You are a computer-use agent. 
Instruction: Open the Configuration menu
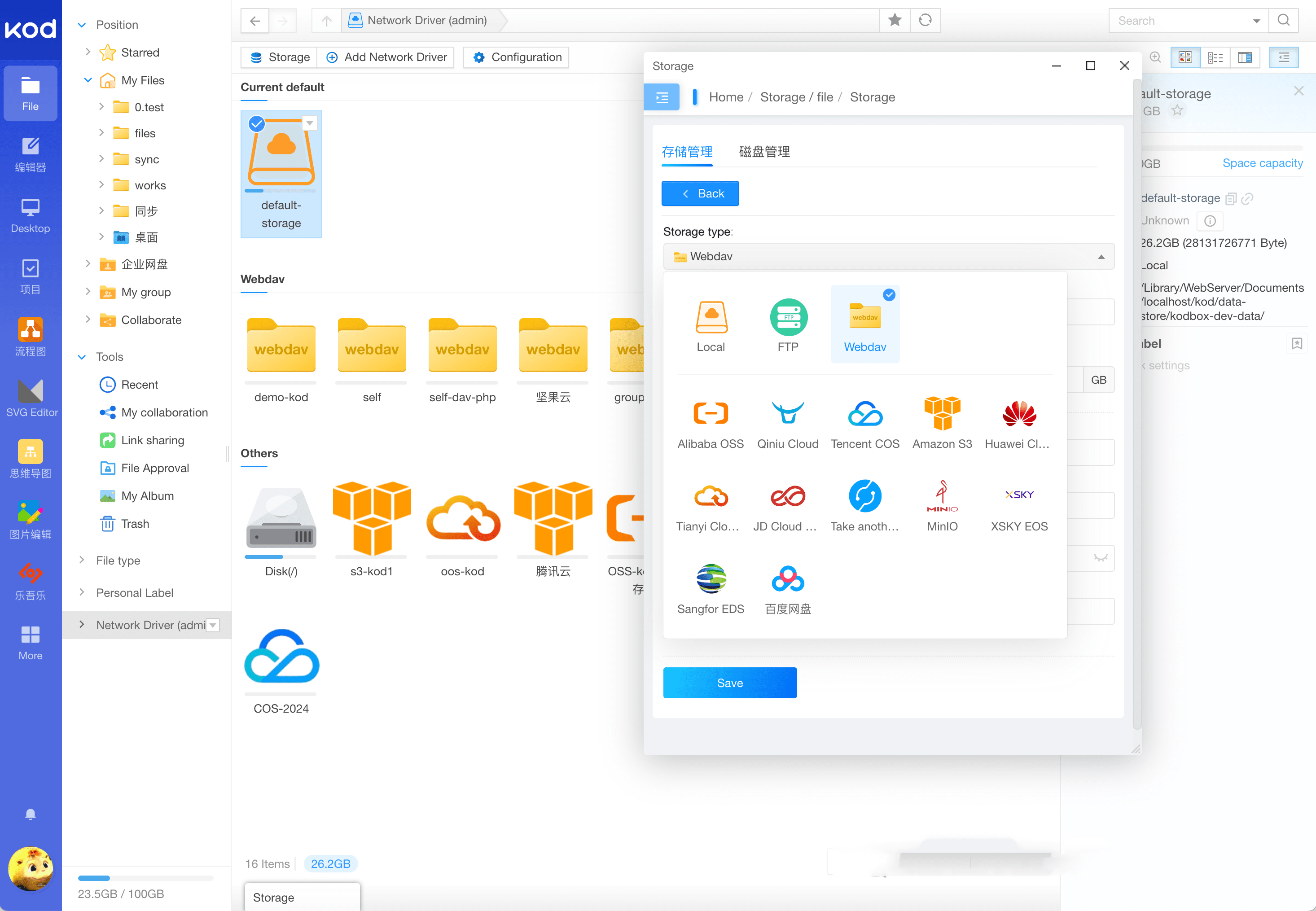pyautogui.click(x=517, y=57)
